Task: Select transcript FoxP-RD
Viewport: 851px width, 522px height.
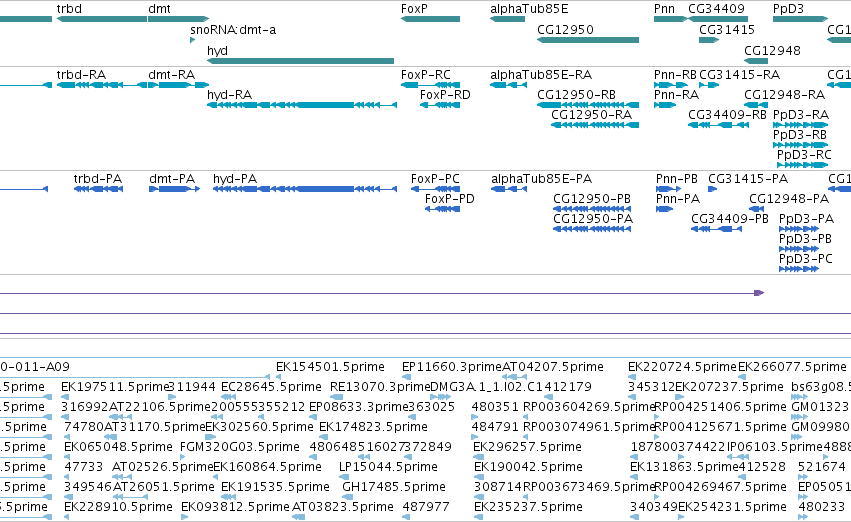Action: click(x=440, y=105)
